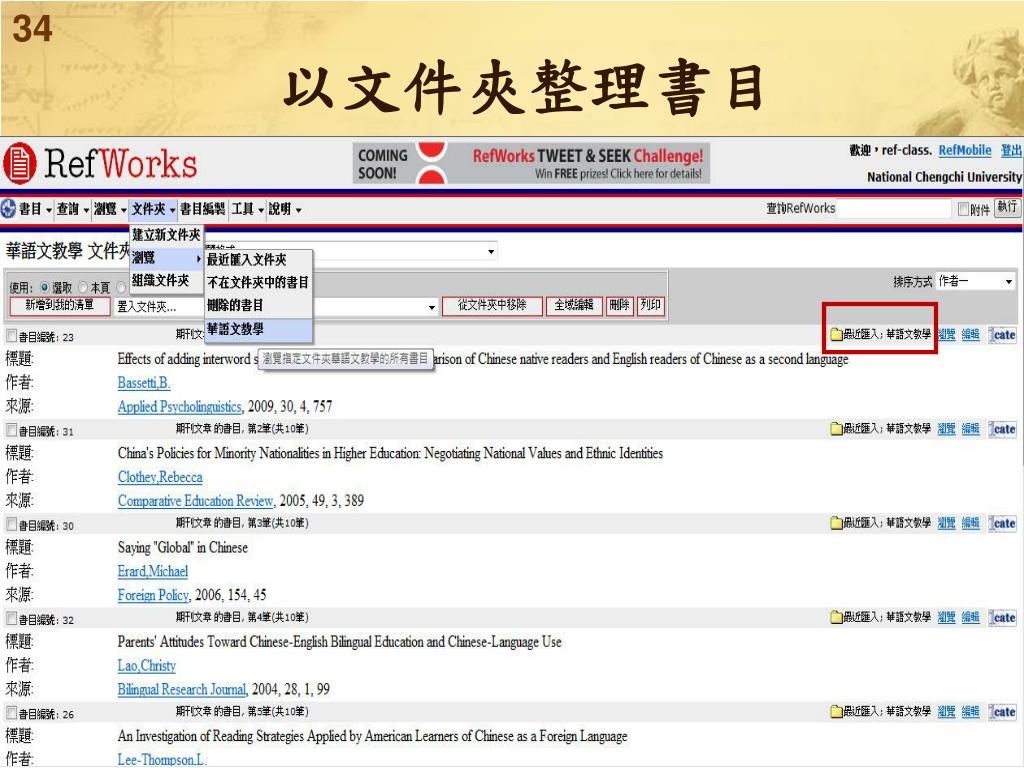Check the box for 書目編號 31
The height and width of the screenshot is (768, 1024).
coord(11,430)
